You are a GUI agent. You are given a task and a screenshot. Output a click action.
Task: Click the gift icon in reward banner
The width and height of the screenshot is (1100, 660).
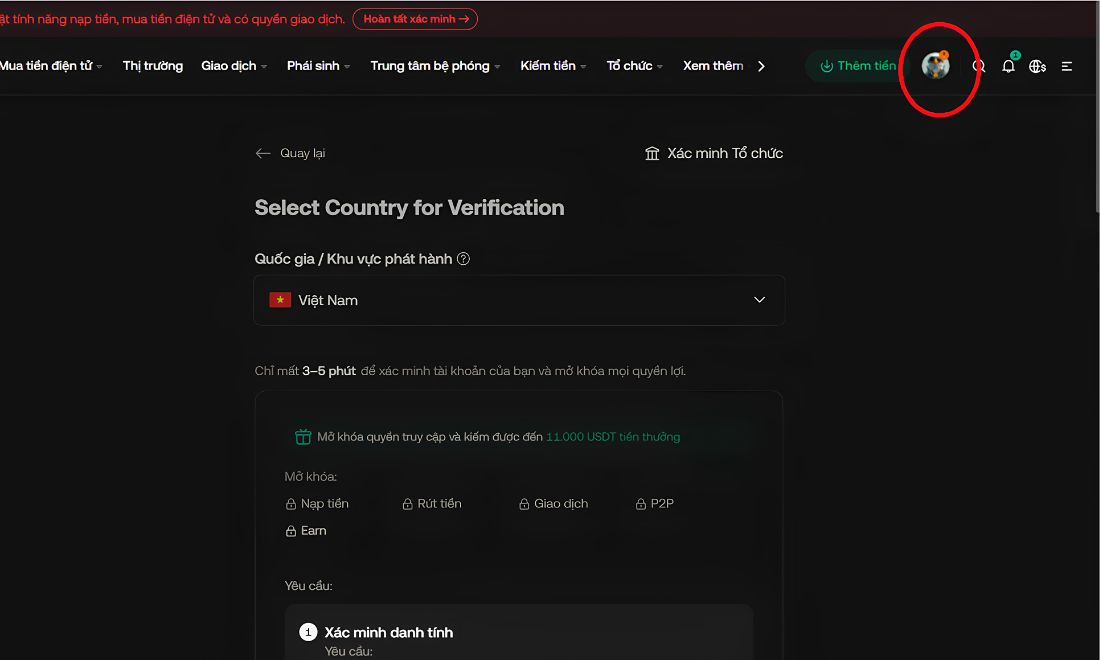click(x=303, y=436)
